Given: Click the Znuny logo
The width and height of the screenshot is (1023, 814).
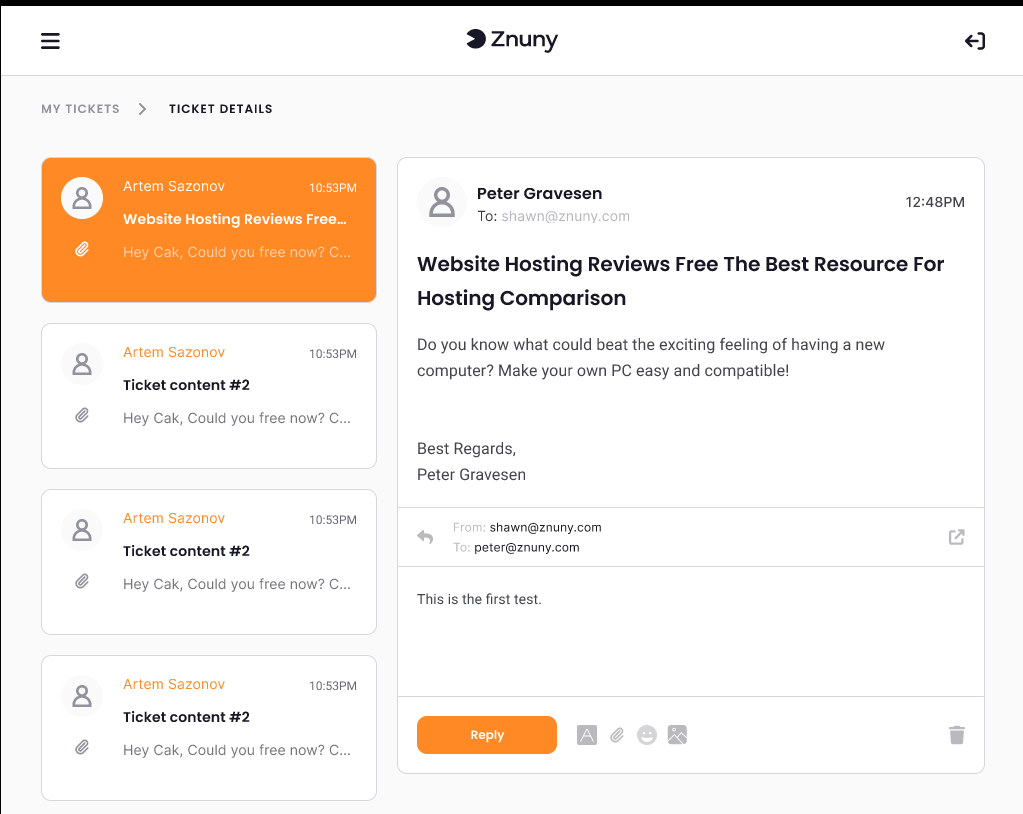Looking at the screenshot, I should [x=511, y=40].
